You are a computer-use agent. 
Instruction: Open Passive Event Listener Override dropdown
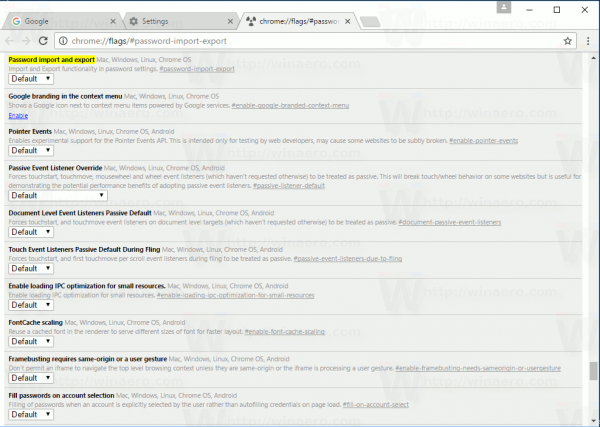58,196
